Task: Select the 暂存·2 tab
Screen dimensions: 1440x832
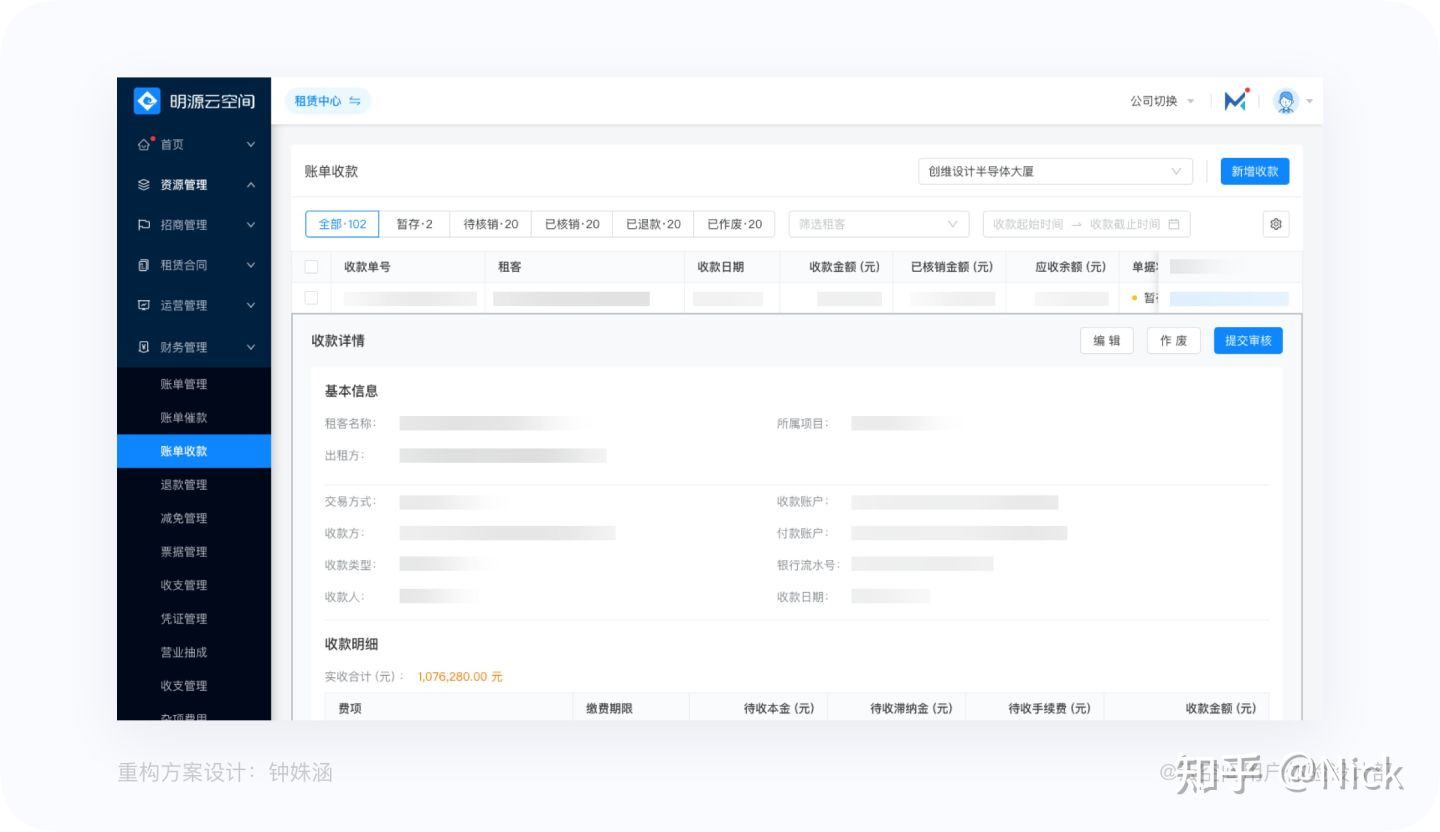Action: [x=414, y=224]
